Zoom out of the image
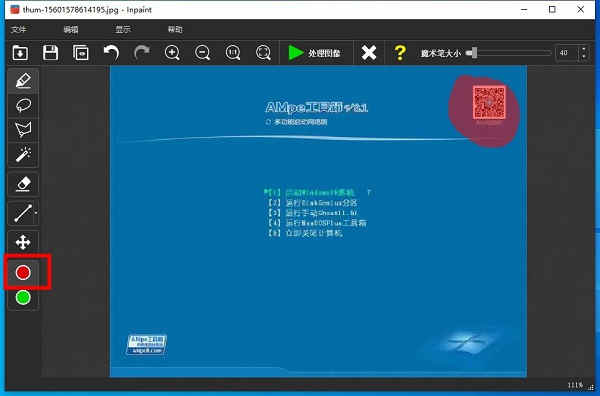This screenshot has width=600, height=396. click(x=202, y=52)
